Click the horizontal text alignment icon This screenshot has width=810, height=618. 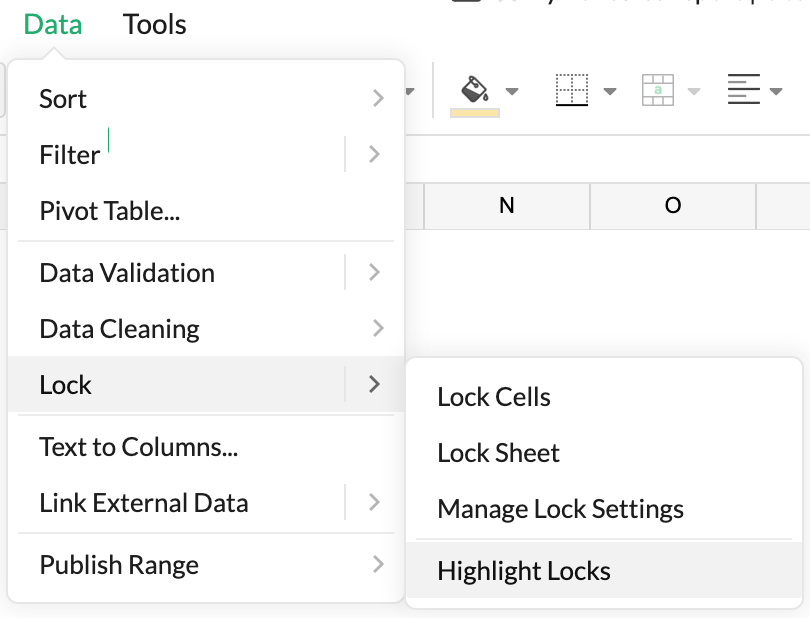[x=743, y=91]
